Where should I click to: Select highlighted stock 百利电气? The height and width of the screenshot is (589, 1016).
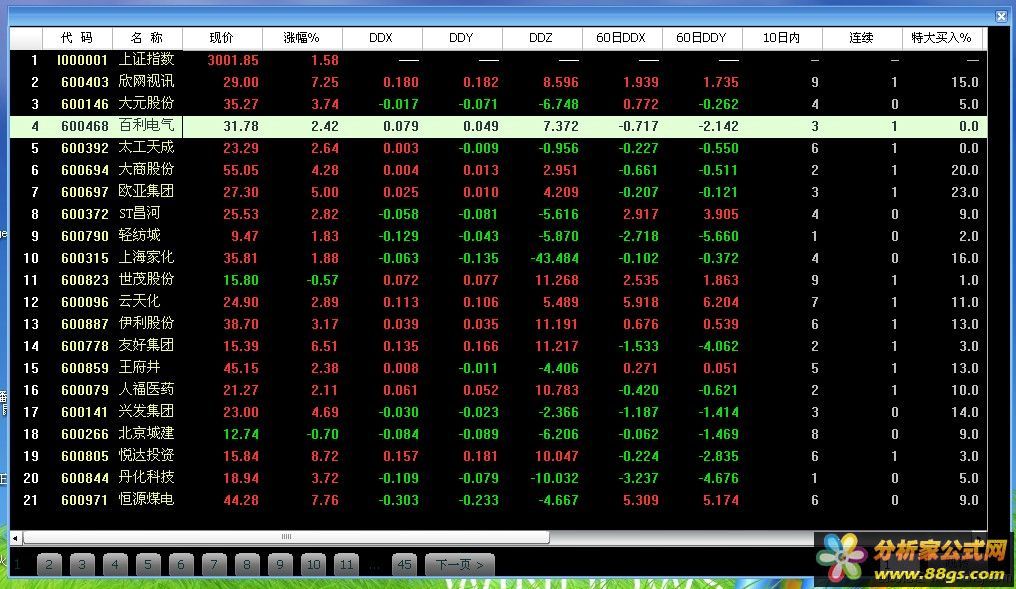pos(146,125)
